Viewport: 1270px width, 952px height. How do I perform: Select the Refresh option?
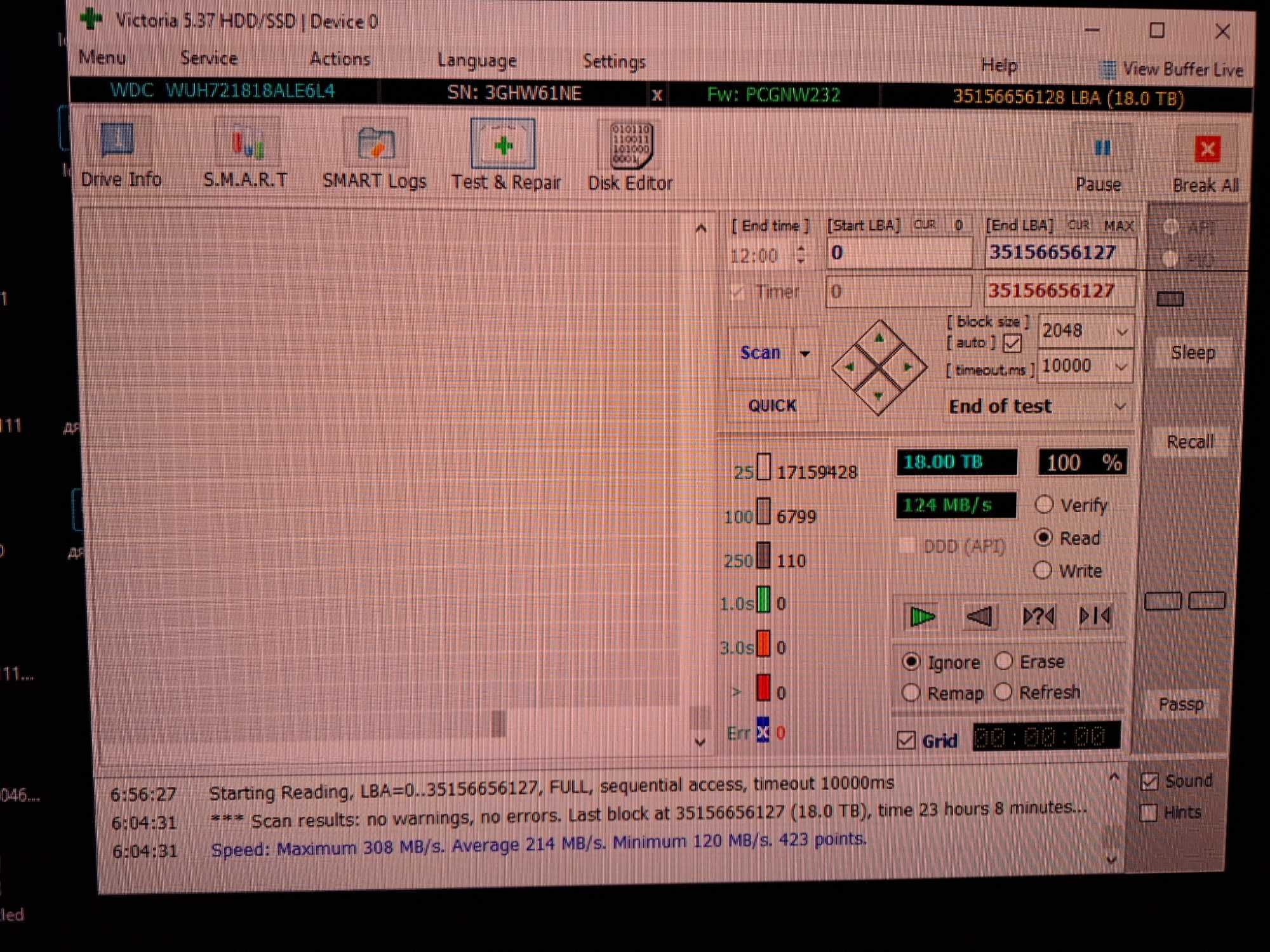pyautogui.click(x=1003, y=692)
